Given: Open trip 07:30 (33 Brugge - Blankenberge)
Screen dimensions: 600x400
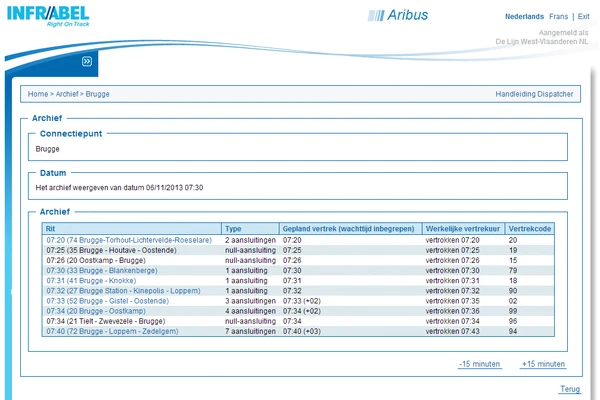Looking at the screenshot, I should [x=102, y=270].
